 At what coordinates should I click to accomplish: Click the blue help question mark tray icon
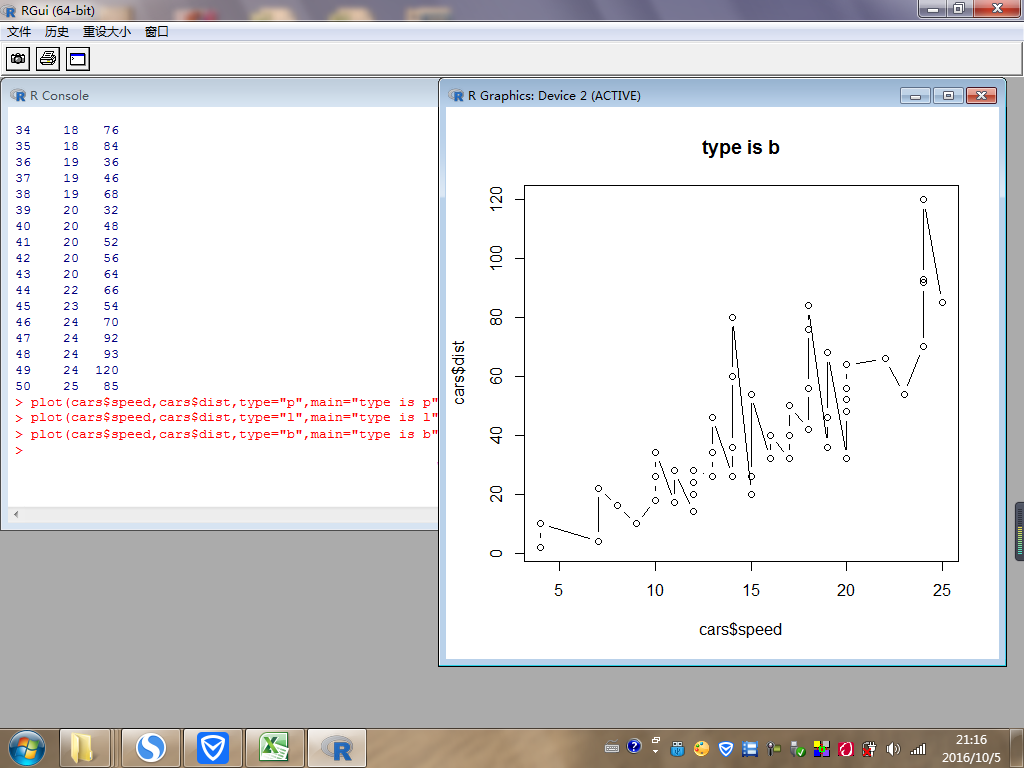tap(633, 746)
